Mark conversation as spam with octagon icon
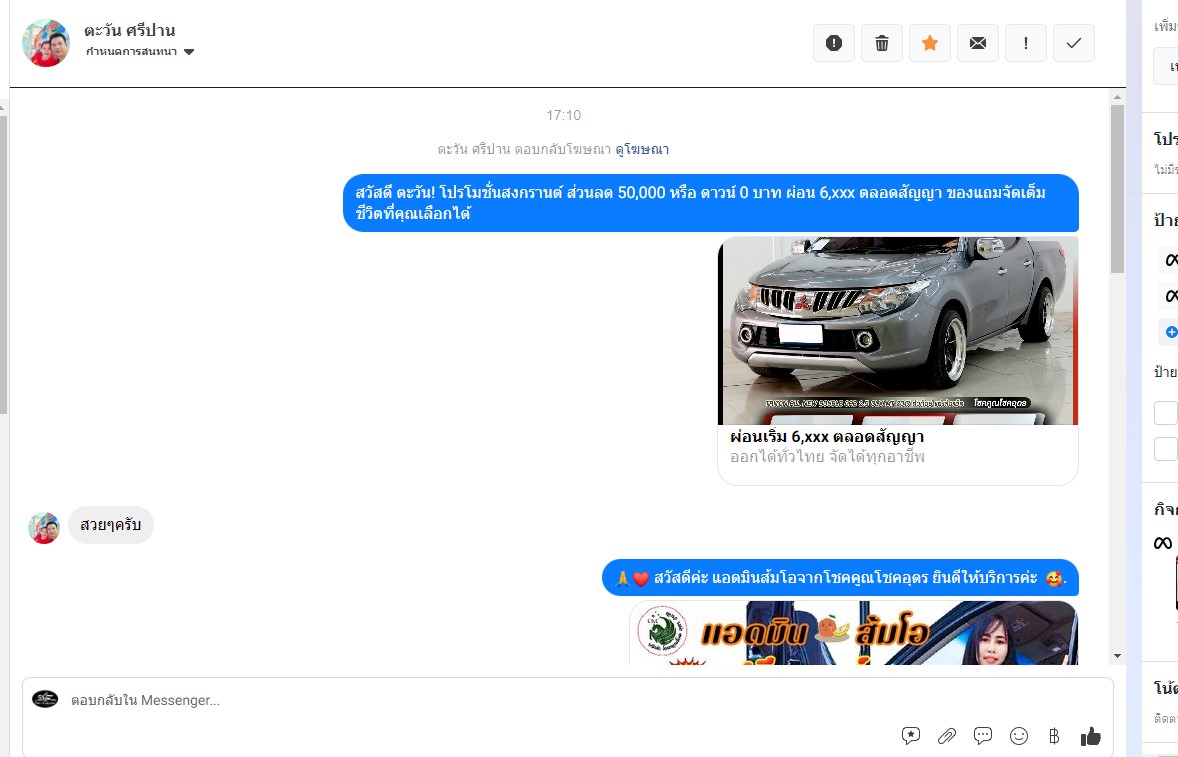Viewport: 1178px width, 757px height. [x=834, y=43]
